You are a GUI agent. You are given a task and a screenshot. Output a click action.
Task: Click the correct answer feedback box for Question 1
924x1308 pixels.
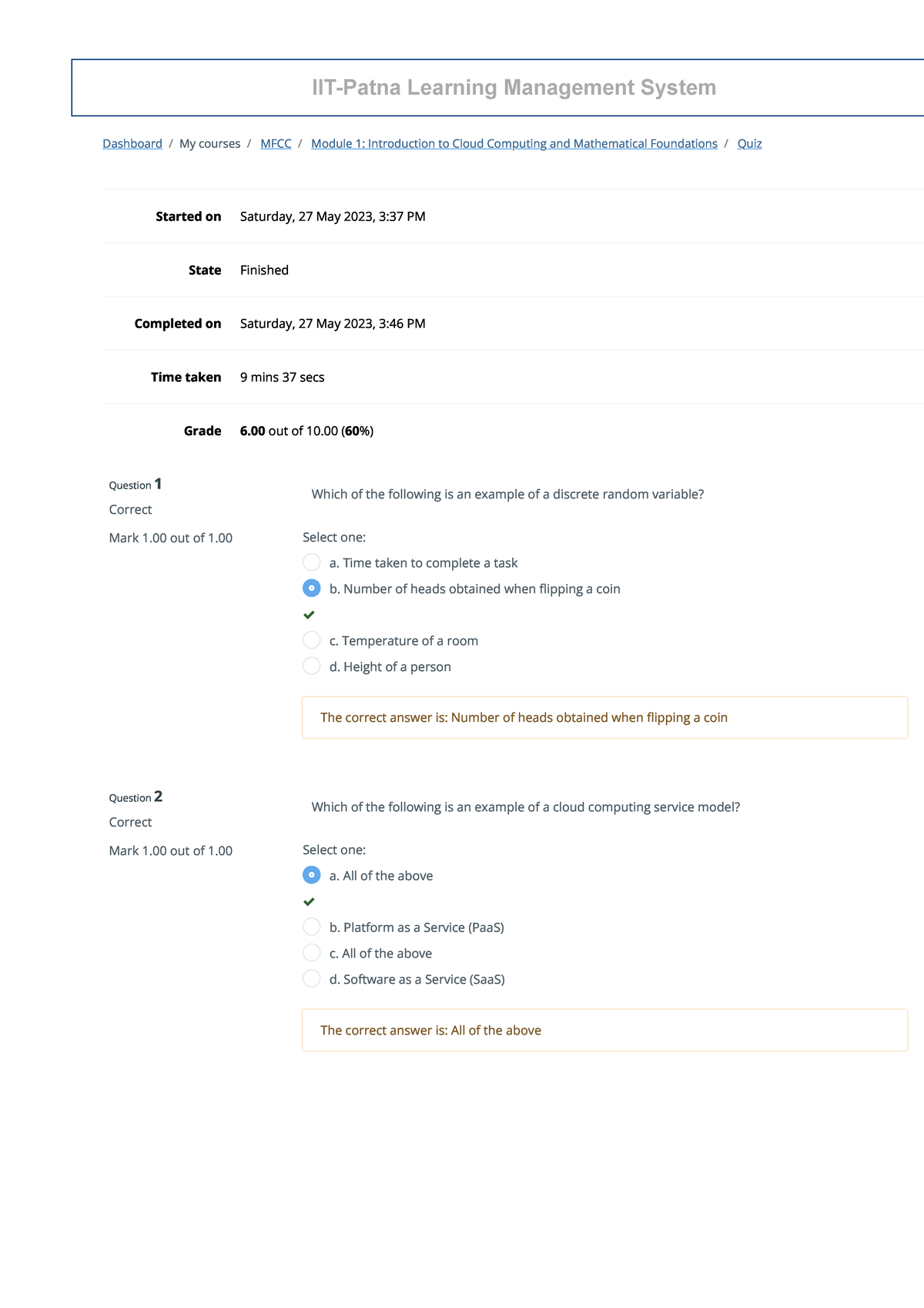[604, 717]
